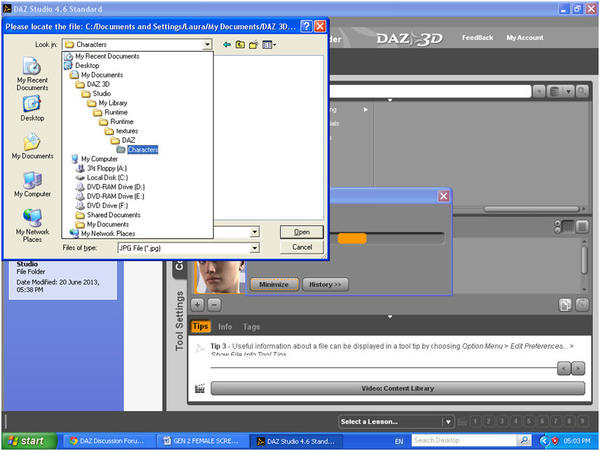Show previous tip with left arrow
600x451 pixels.
tap(564, 369)
